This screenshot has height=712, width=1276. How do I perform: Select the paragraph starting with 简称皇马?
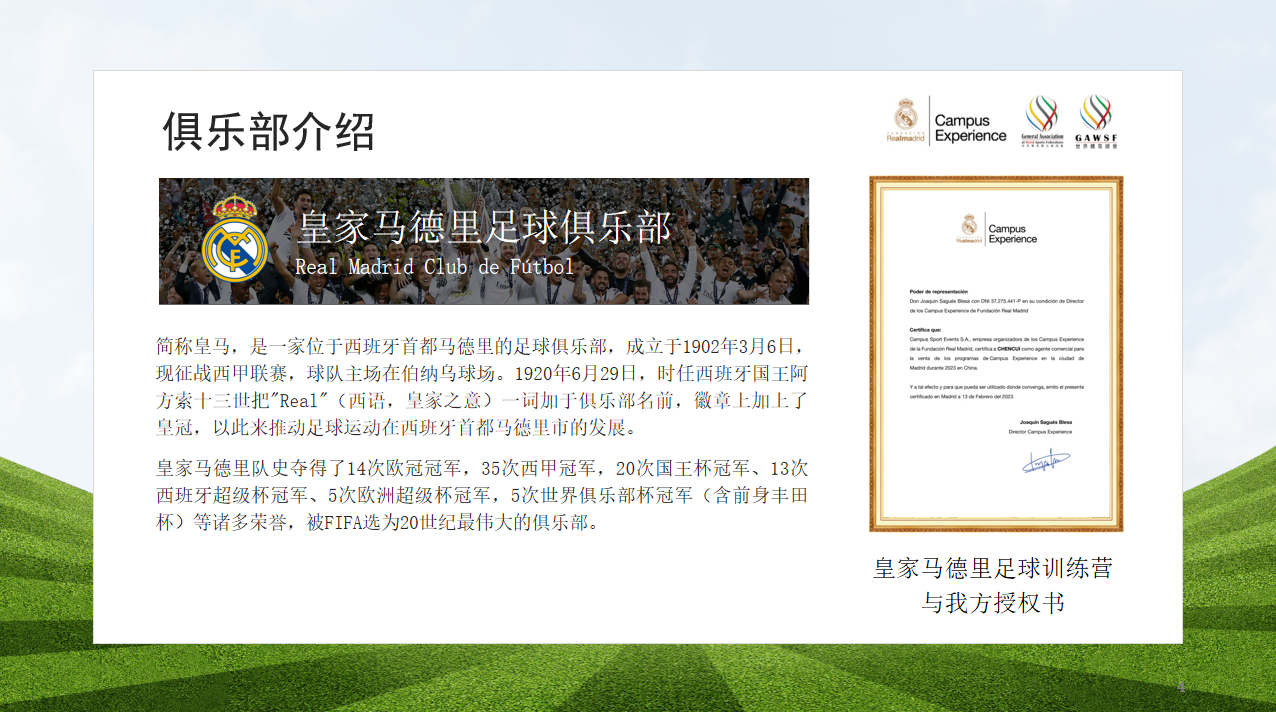(482, 388)
